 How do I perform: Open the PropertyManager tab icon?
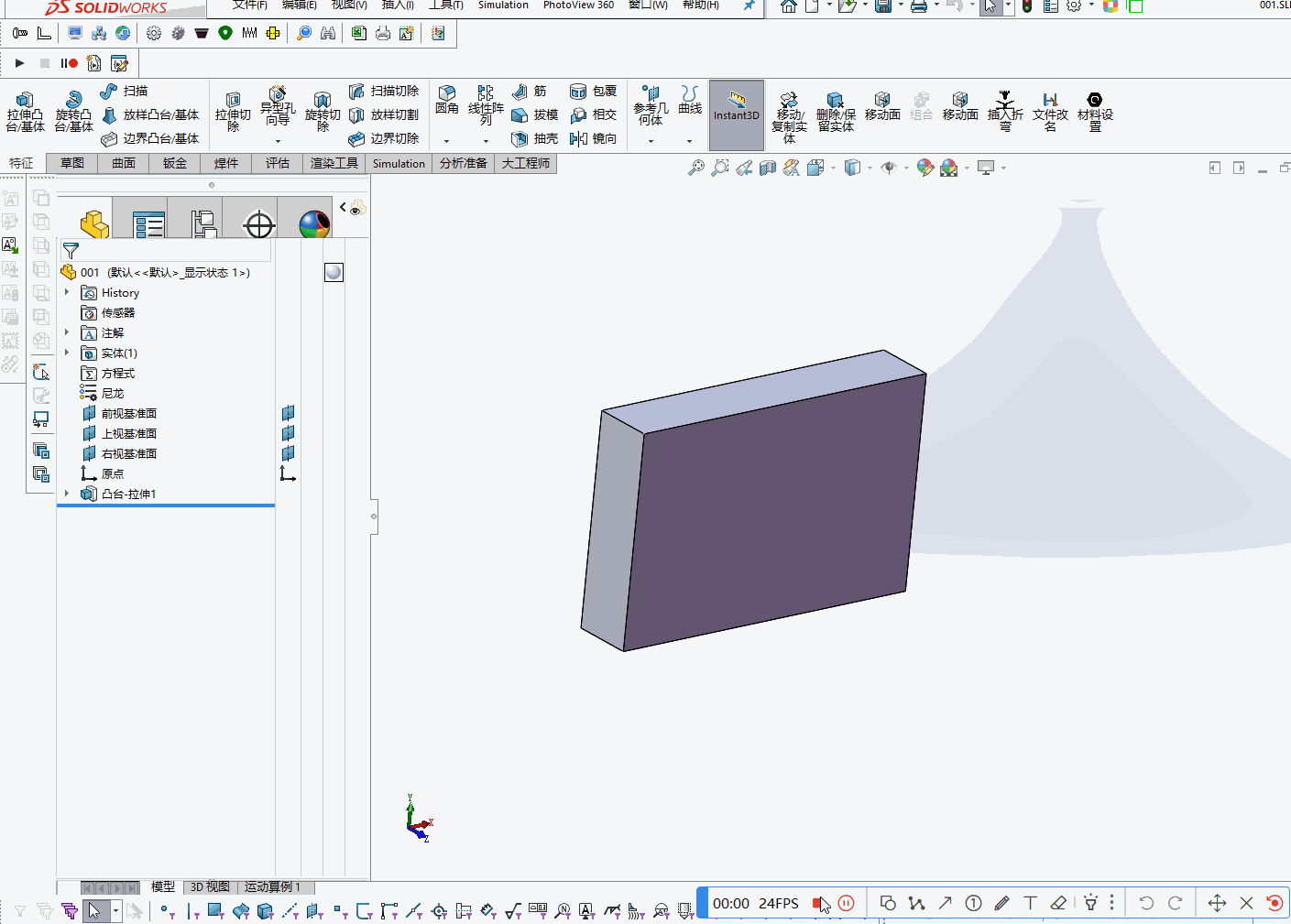click(148, 223)
